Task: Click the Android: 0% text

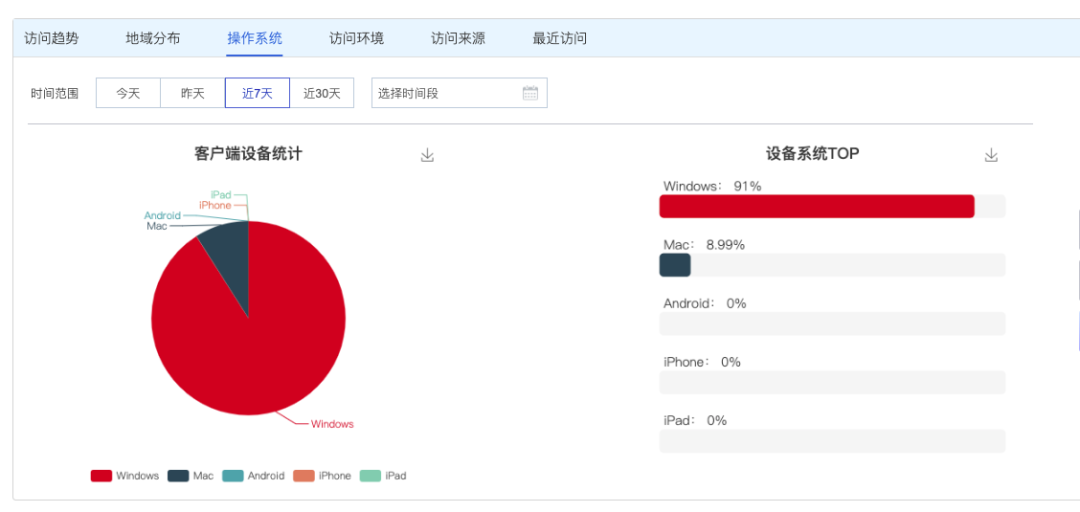Action: tap(705, 303)
